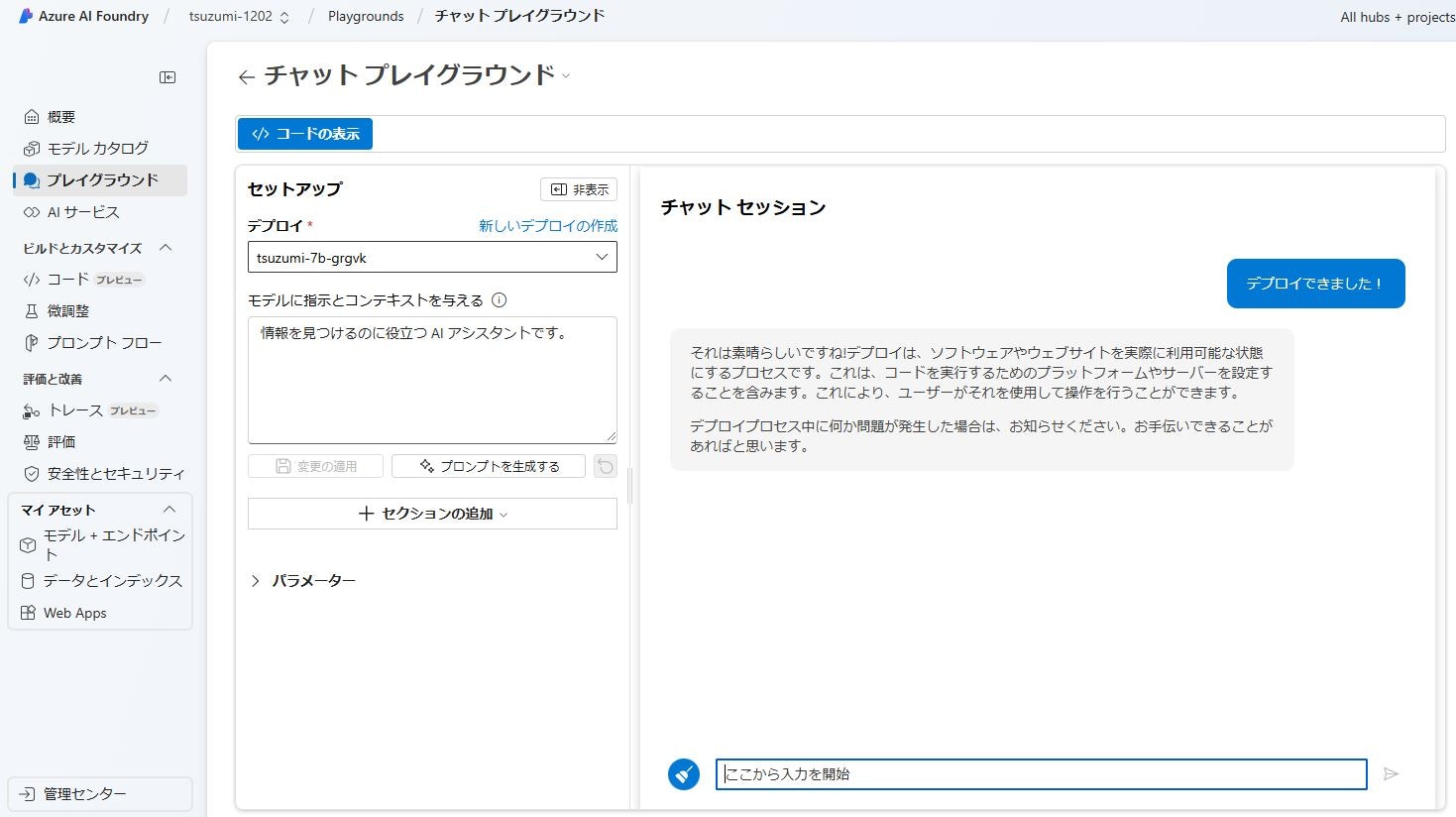
Task: Click the モデル + エンドポイント cube icon
Action: pos(28,544)
